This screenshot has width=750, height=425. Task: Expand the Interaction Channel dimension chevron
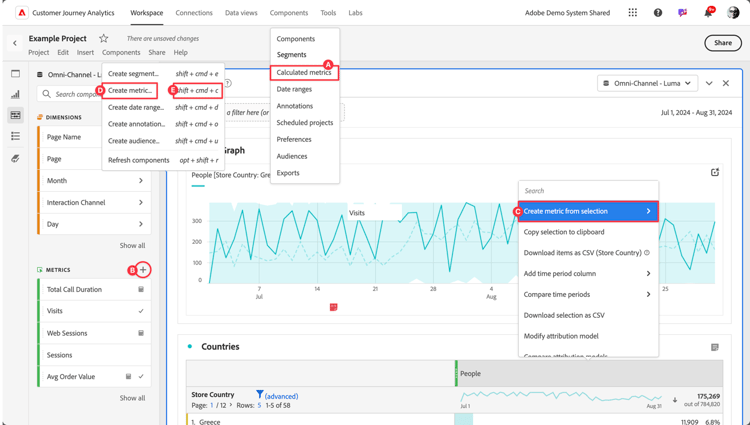(141, 202)
